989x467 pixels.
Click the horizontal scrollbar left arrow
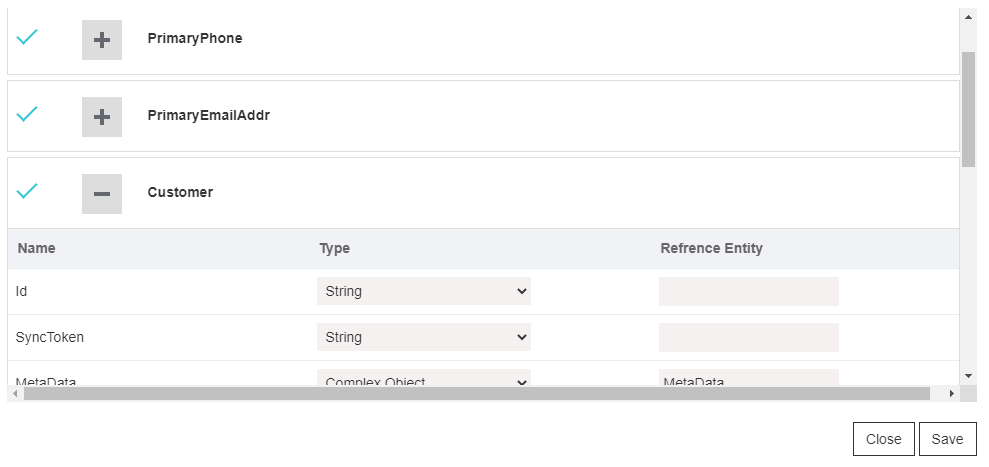15,394
